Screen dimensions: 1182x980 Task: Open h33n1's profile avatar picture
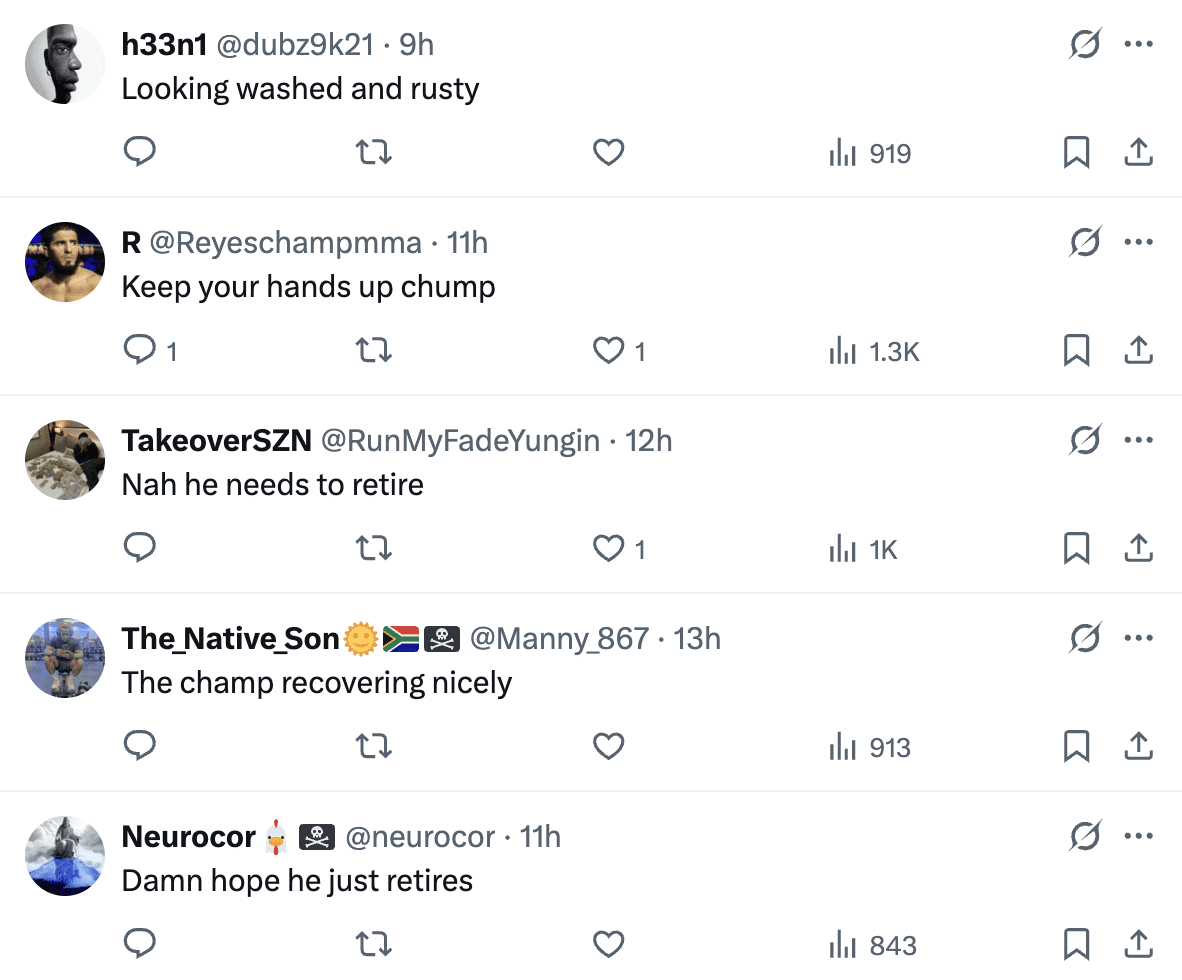coord(65,64)
